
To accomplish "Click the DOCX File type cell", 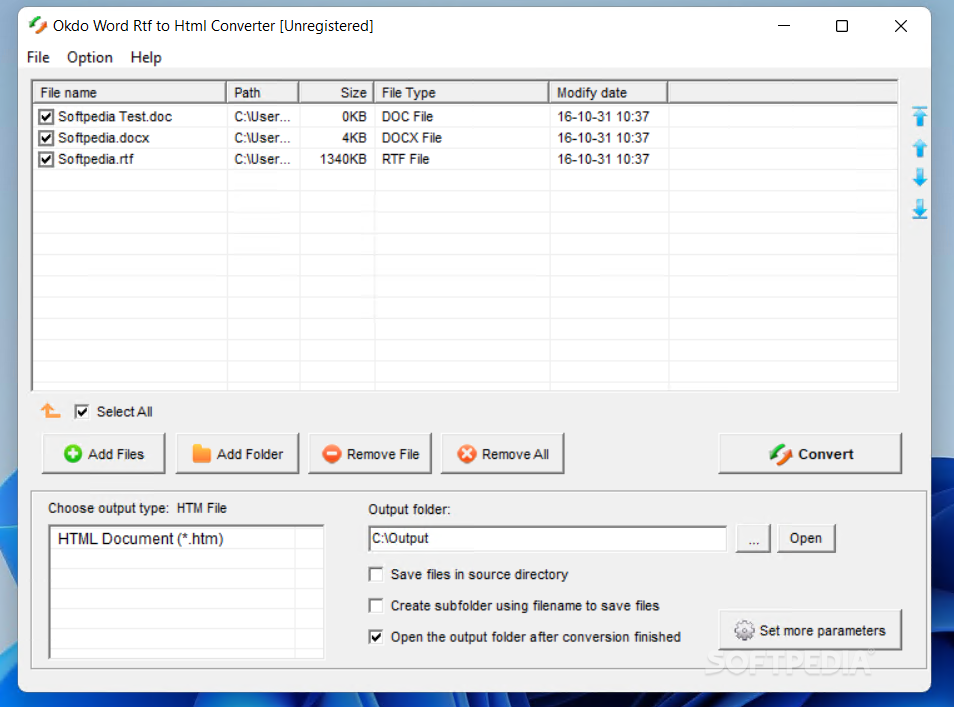I will coord(412,138).
